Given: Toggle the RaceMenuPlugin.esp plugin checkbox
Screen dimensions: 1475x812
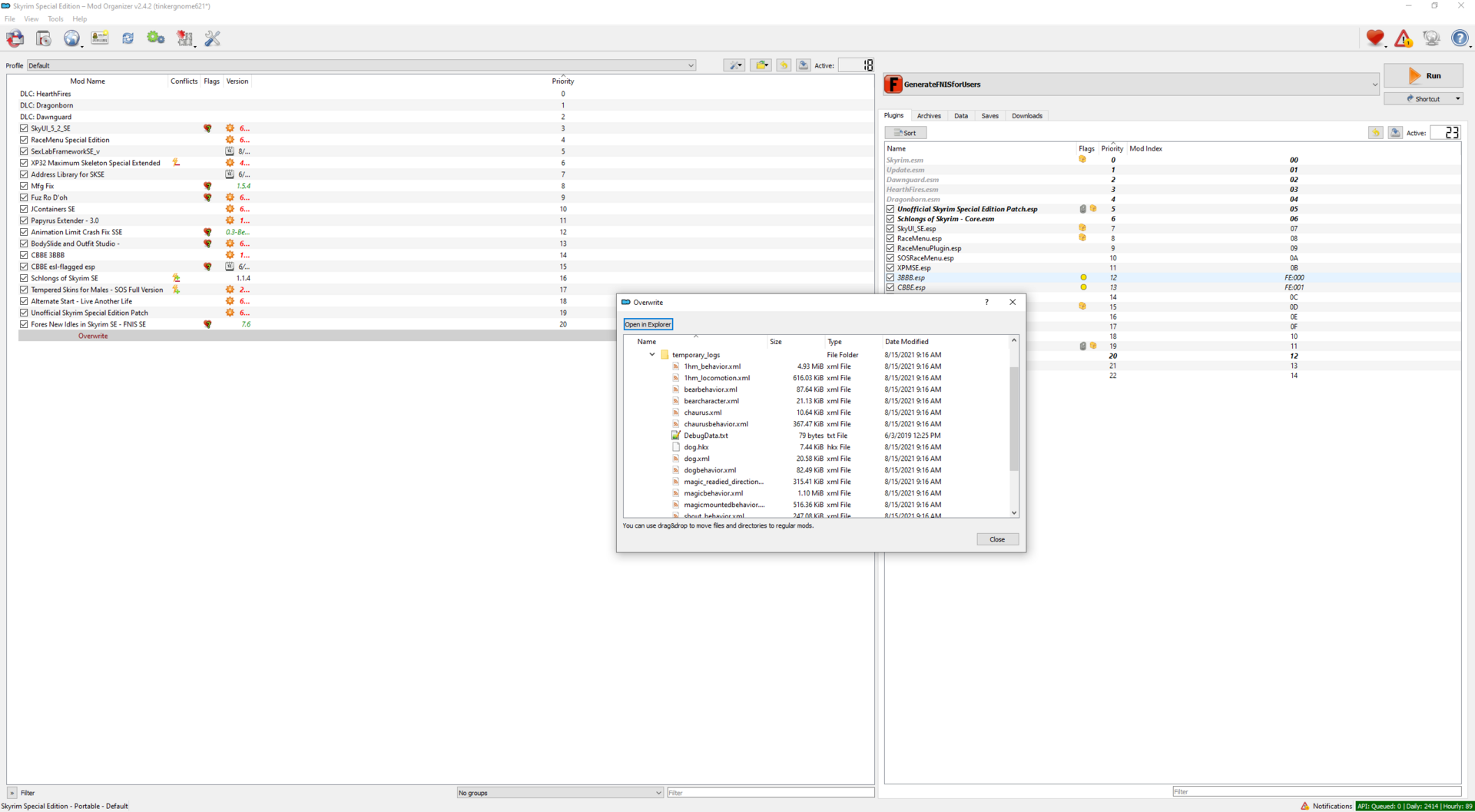Looking at the screenshot, I should click(890, 248).
